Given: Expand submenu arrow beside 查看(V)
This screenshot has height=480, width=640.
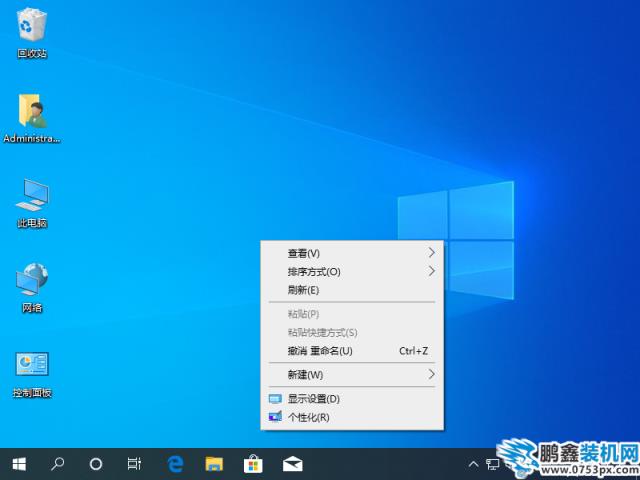Looking at the screenshot, I should (x=432, y=253).
